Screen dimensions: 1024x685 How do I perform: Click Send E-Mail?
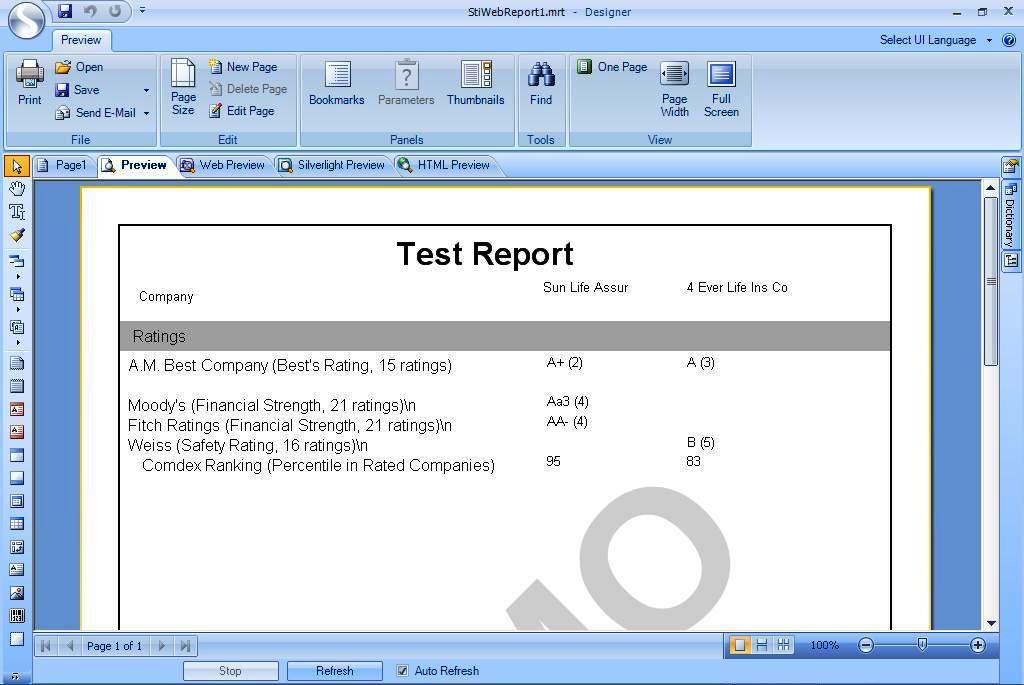96,112
